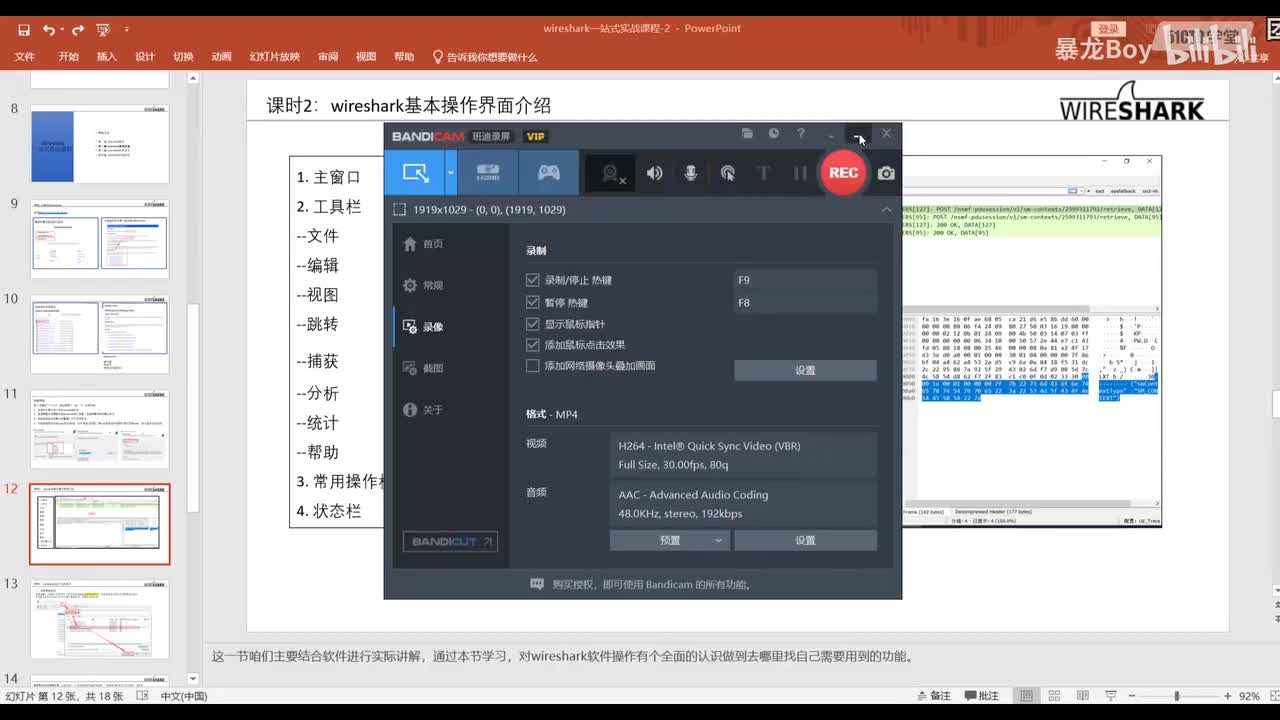Screen dimensions: 1280x720
Task: Click the pause icon in Bandicam toolbar
Action: pyautogui.click(x=800, y=173)
